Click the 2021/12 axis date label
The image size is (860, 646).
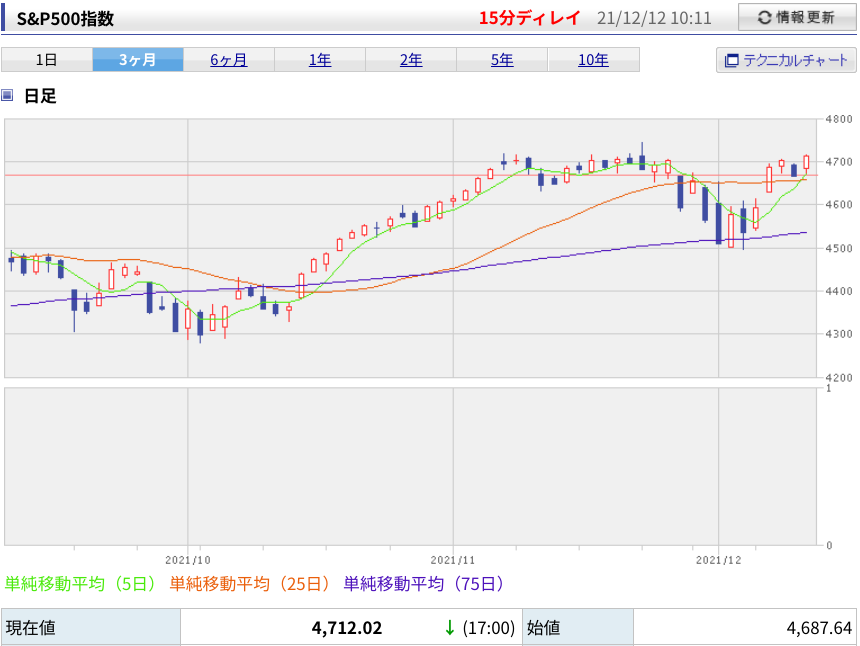click(718, 560)
